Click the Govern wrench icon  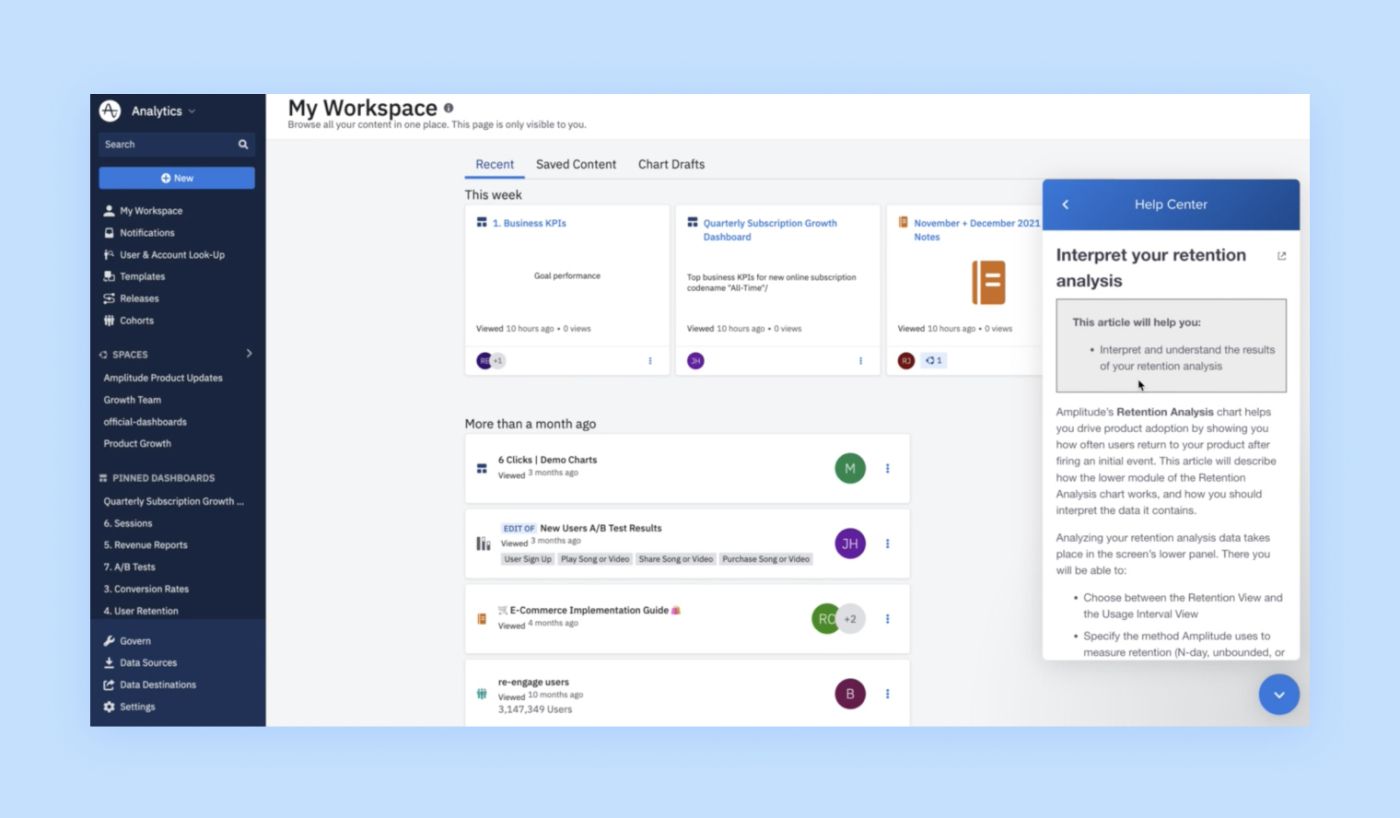(109, 641)
